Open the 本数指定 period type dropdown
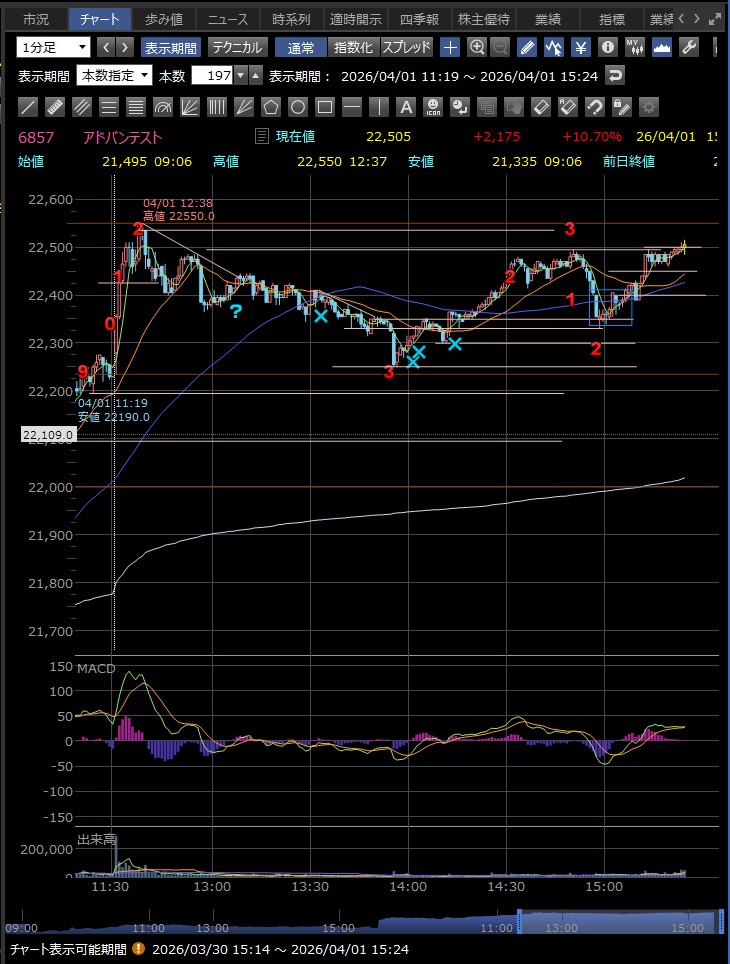 pyautogui.click(x=115, y=76)
